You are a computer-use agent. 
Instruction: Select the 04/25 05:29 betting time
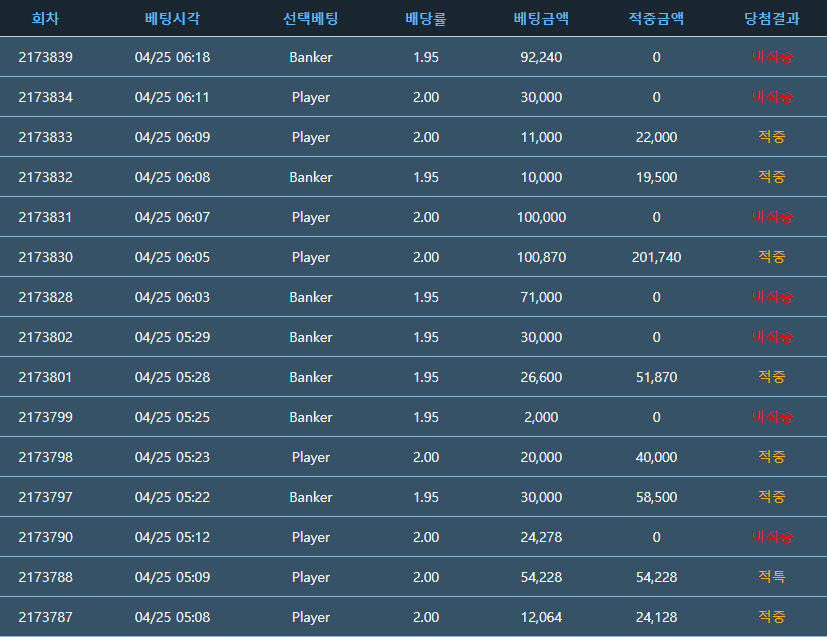172,337
